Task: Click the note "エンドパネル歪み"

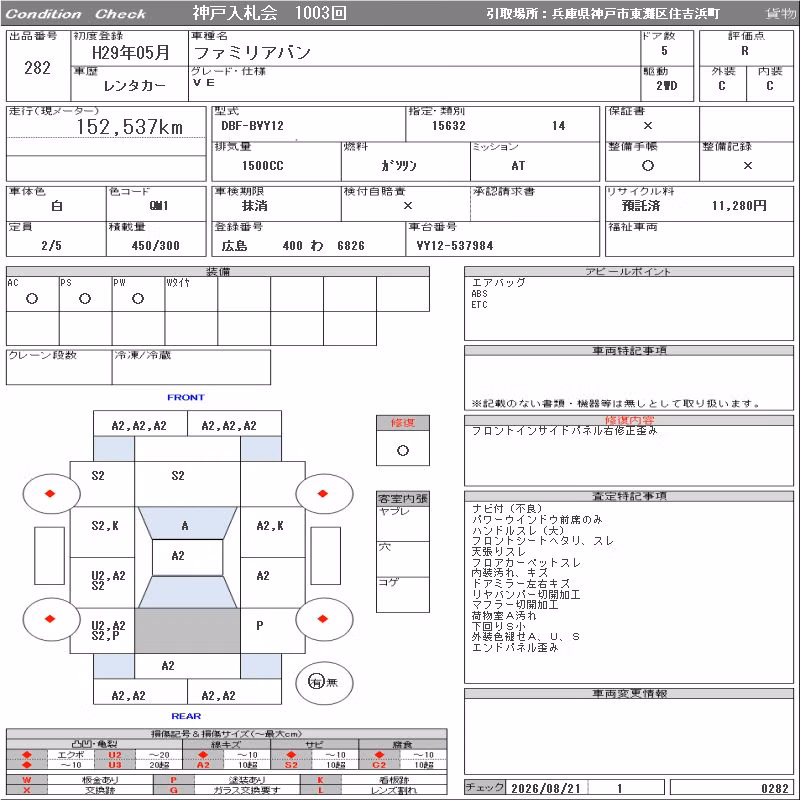Action: [515, 647]
